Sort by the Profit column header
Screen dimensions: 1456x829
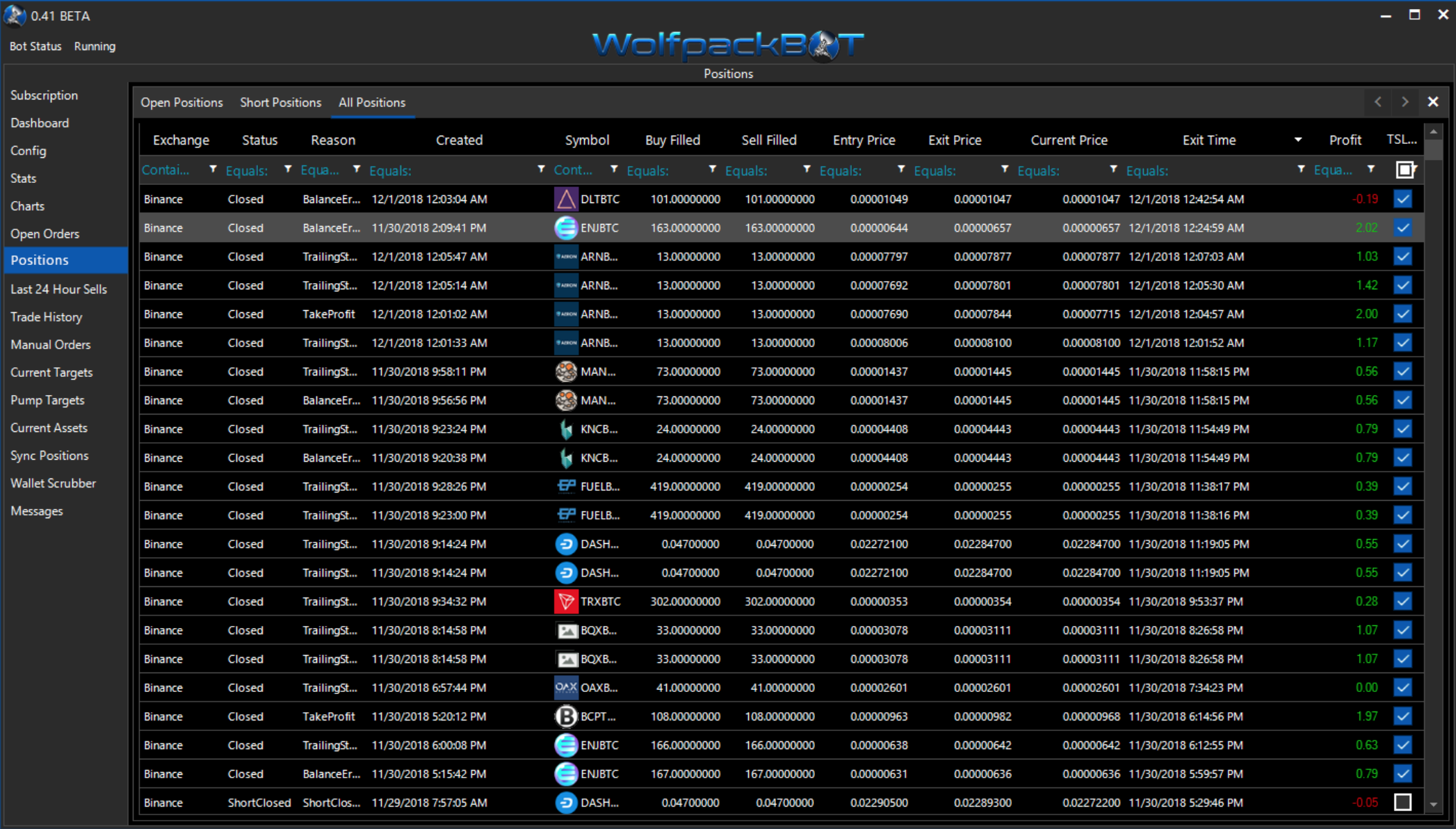click(1345, 140)
